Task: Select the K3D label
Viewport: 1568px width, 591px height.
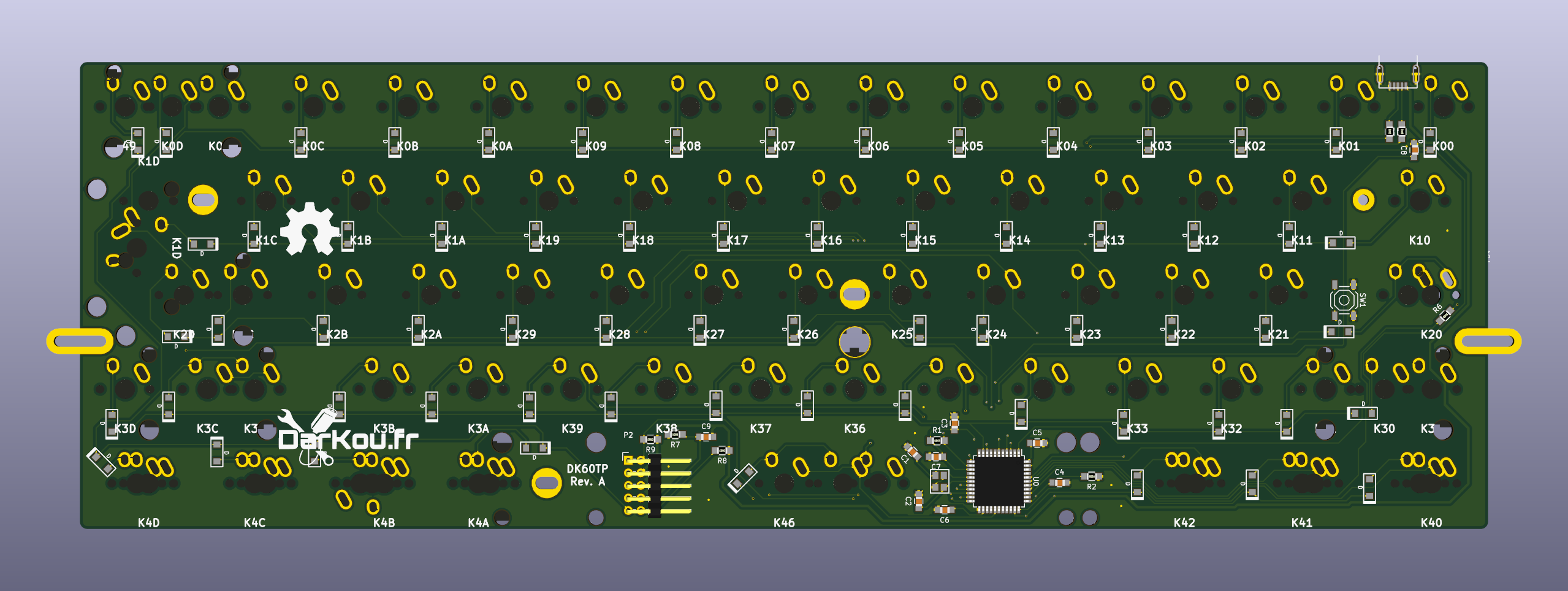Action: 125,429
